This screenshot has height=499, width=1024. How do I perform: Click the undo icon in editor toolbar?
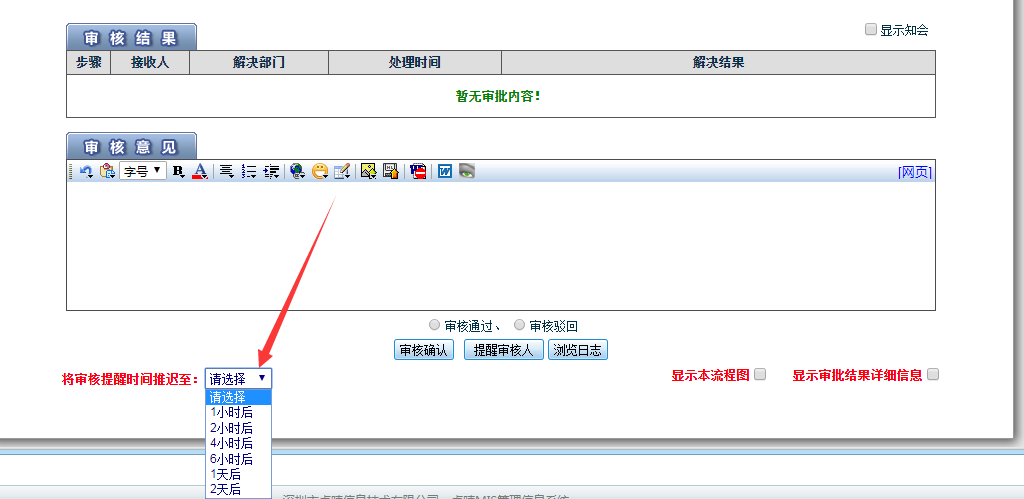[x=86, y=172]
